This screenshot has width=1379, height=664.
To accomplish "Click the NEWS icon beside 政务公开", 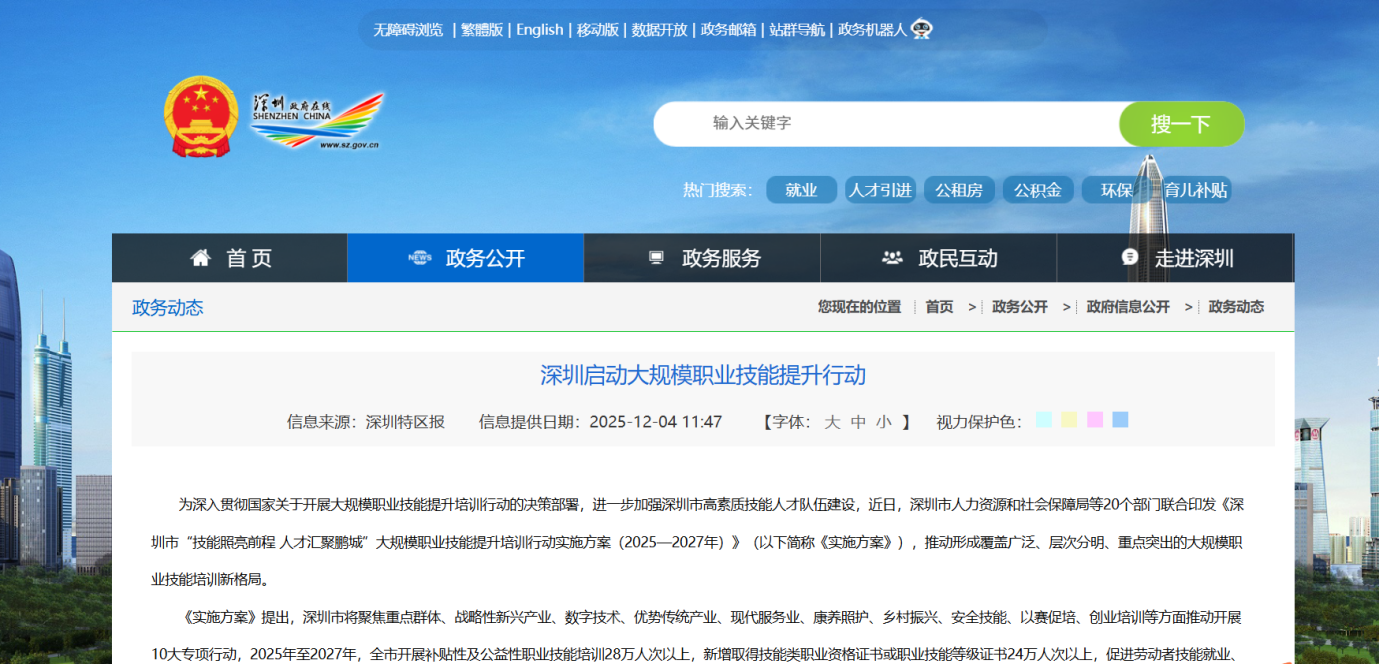I will tap(420, 258).
